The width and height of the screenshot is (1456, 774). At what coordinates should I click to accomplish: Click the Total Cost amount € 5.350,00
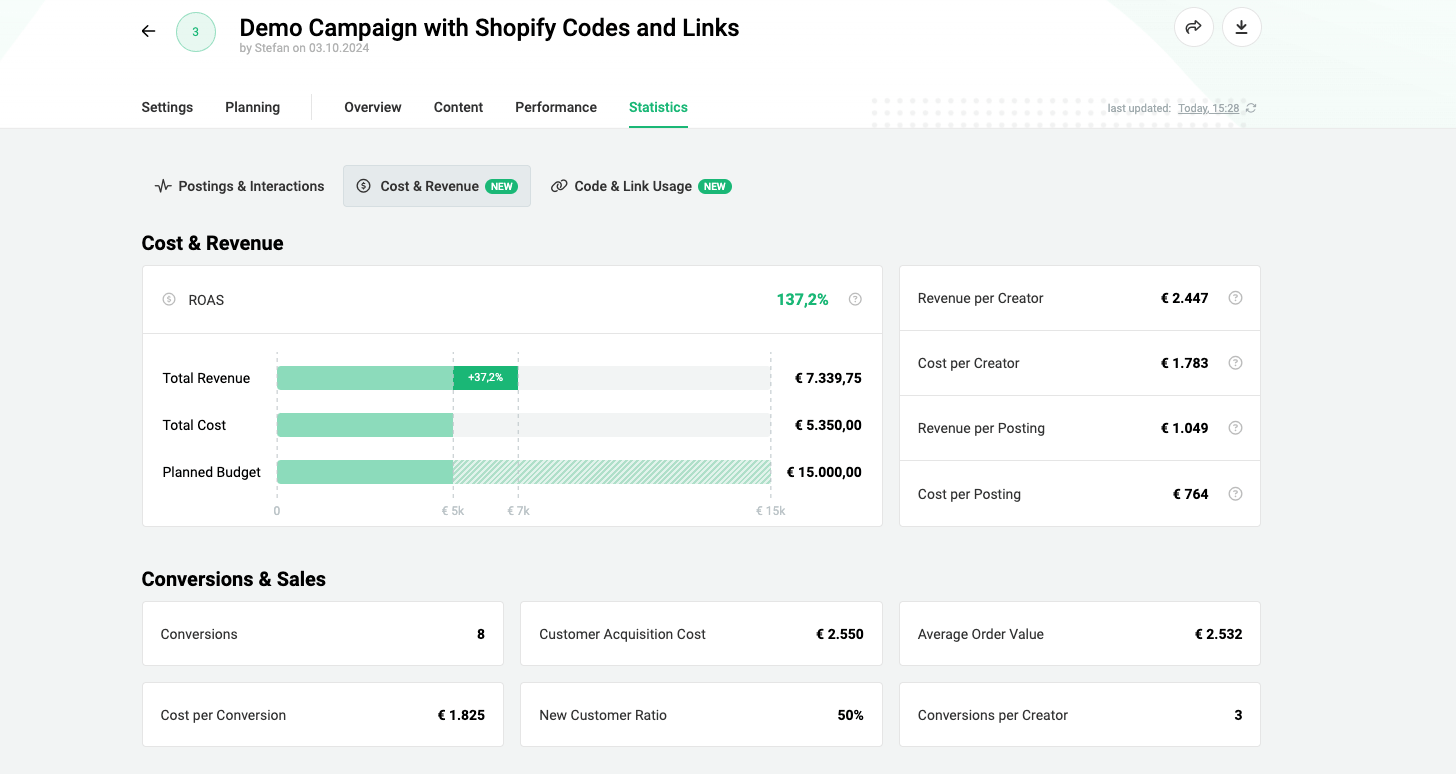[x=828, y=425]
